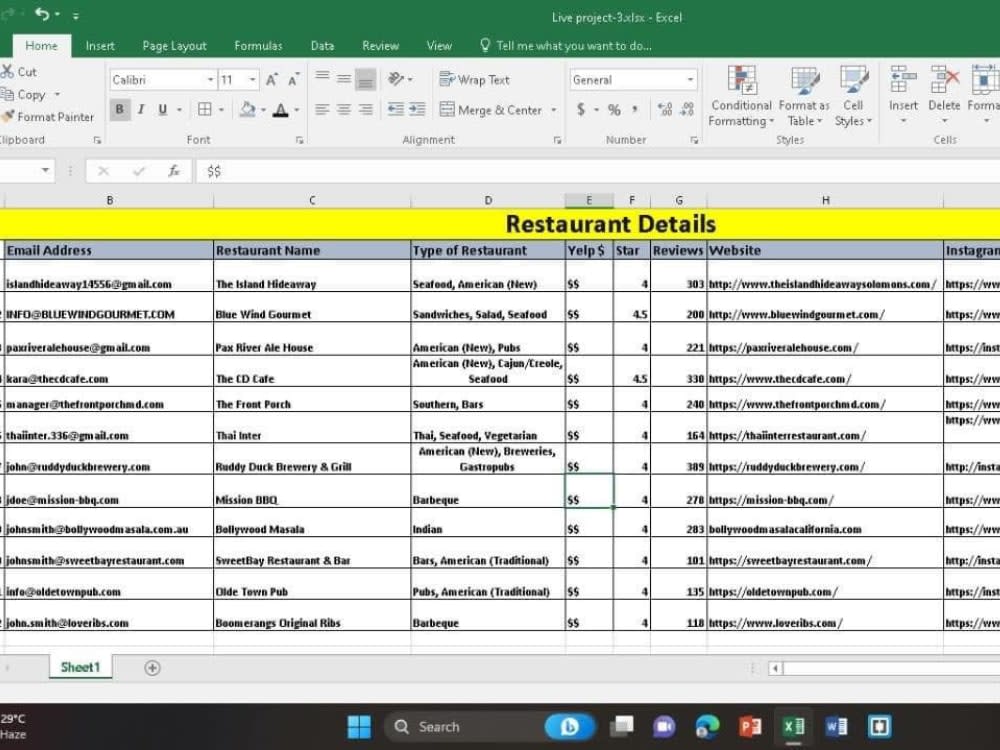The width and height of the screenshot is (1000, 750).
Task: Open Format as Table gallery
Action: pyautogui.click(x=804, y=96)
